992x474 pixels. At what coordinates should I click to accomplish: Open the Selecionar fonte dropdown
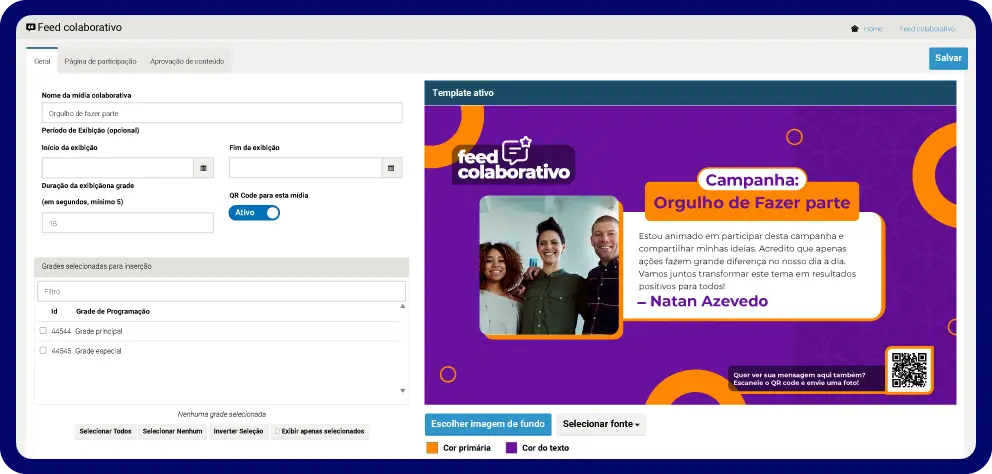[x=601, y=424]
